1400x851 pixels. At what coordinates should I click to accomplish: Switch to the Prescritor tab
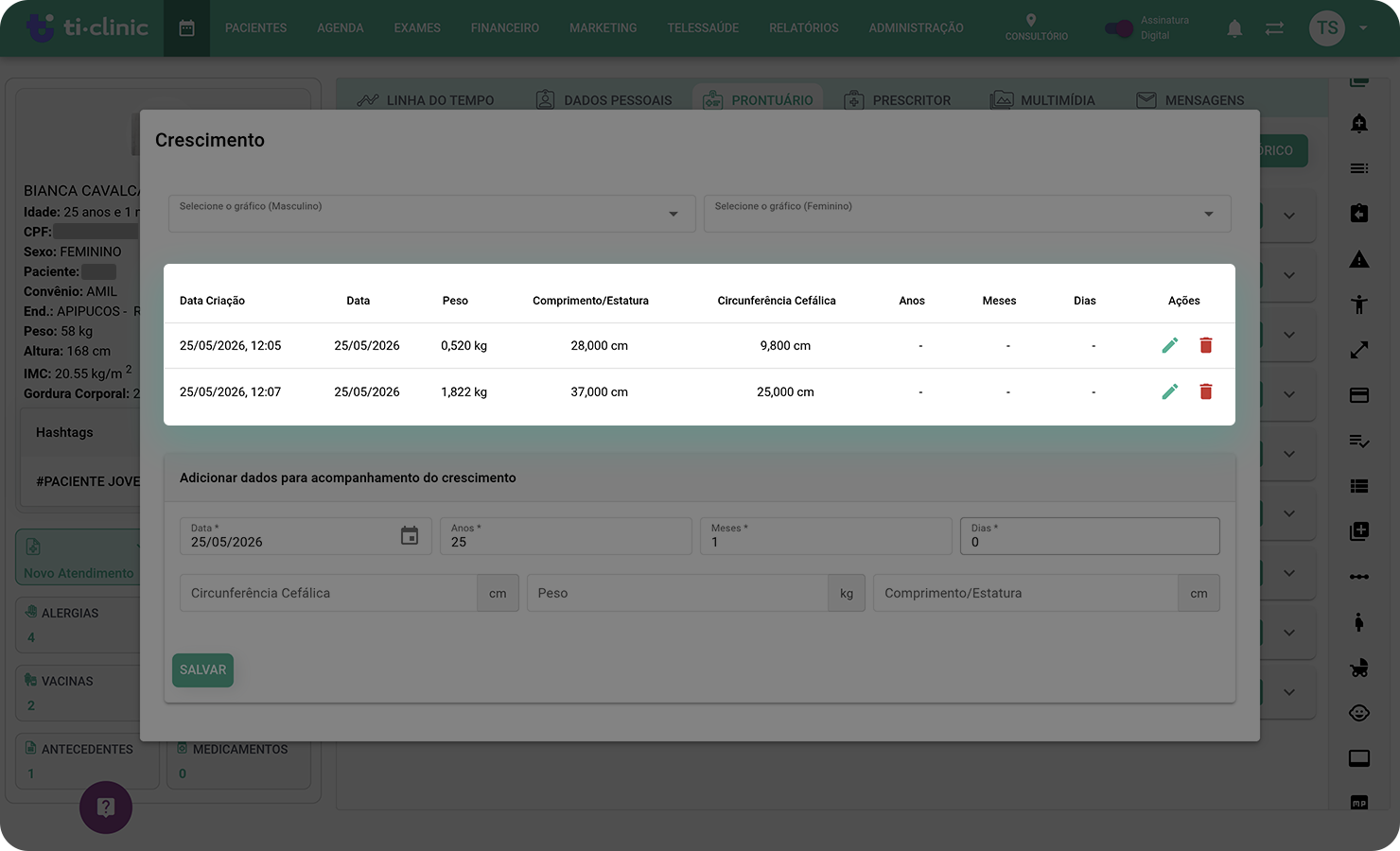pos(897,100)
